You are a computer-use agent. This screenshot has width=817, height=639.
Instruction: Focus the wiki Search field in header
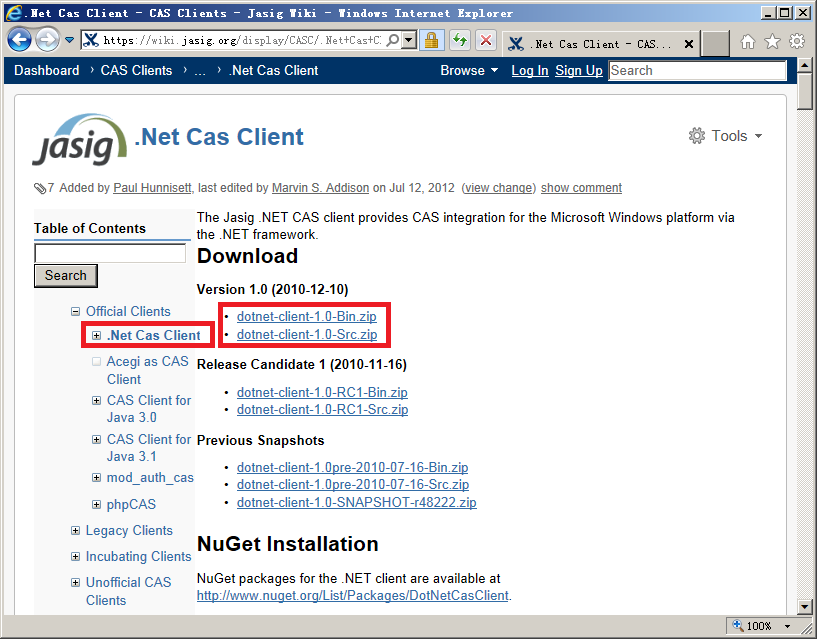[697, 70]
